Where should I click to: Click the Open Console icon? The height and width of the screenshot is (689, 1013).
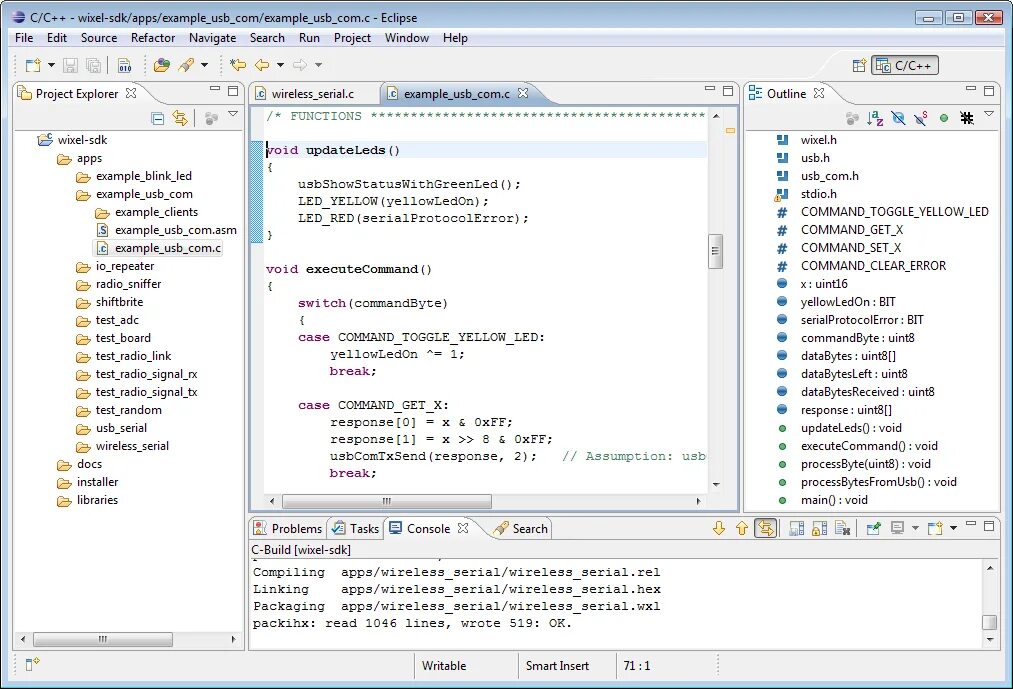[x=935, y=529]
